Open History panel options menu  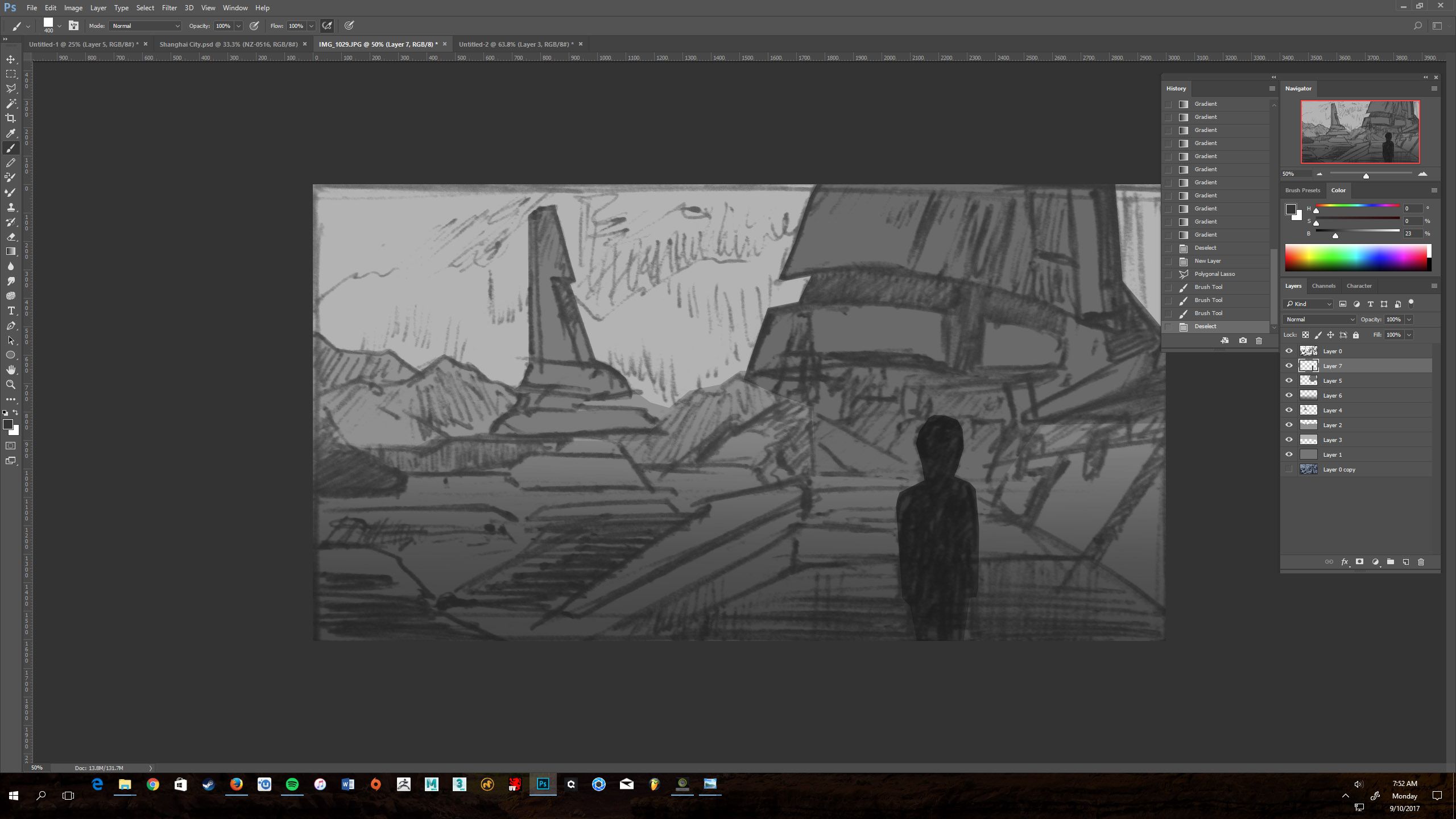click(x=1272, y=89)
